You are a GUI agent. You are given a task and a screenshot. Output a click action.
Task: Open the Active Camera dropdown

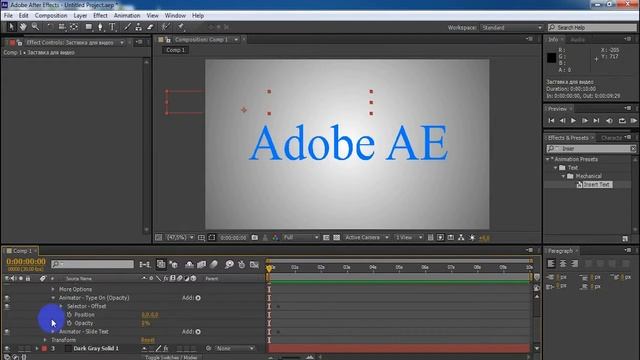367,237
